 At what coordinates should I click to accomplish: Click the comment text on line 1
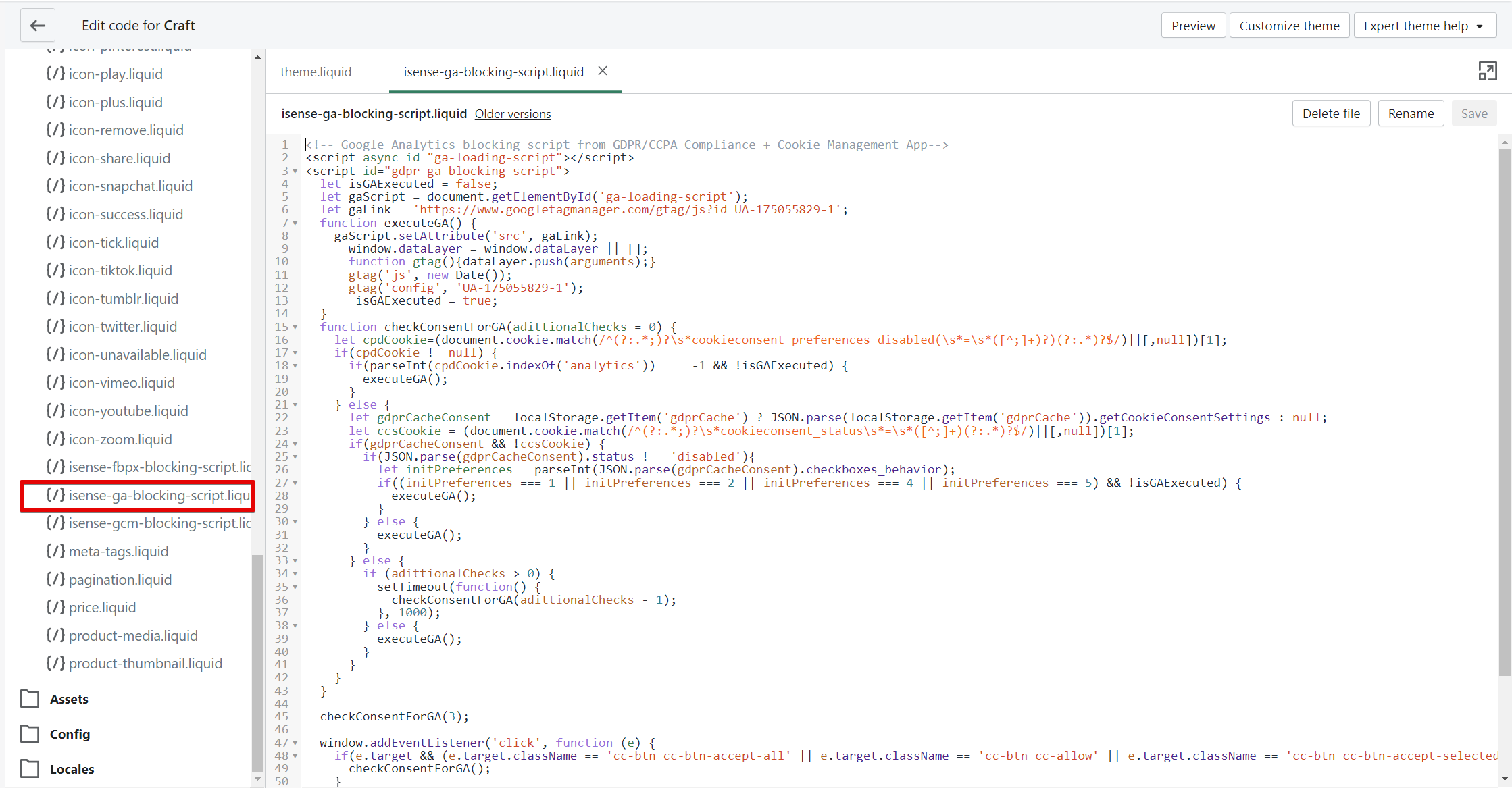(x=627, y=145)
